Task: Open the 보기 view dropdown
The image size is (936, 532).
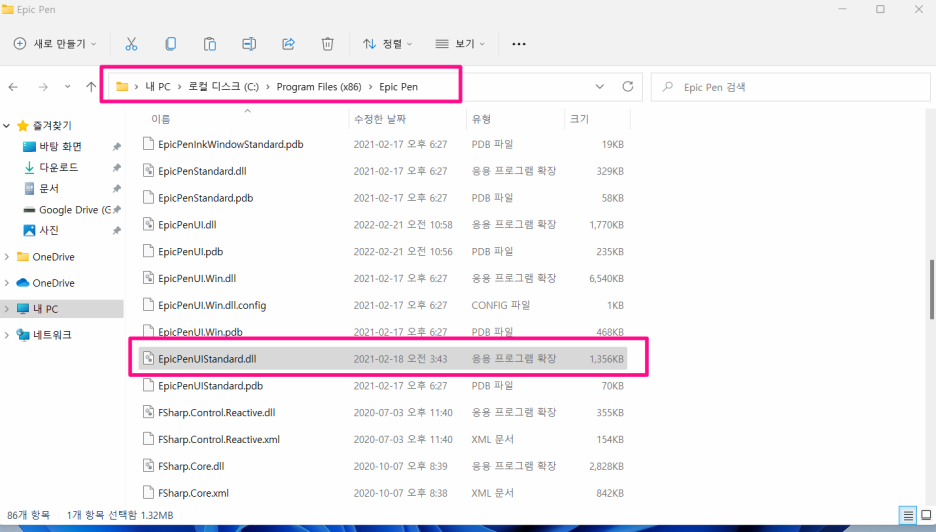Action: (x=460, y=44)
